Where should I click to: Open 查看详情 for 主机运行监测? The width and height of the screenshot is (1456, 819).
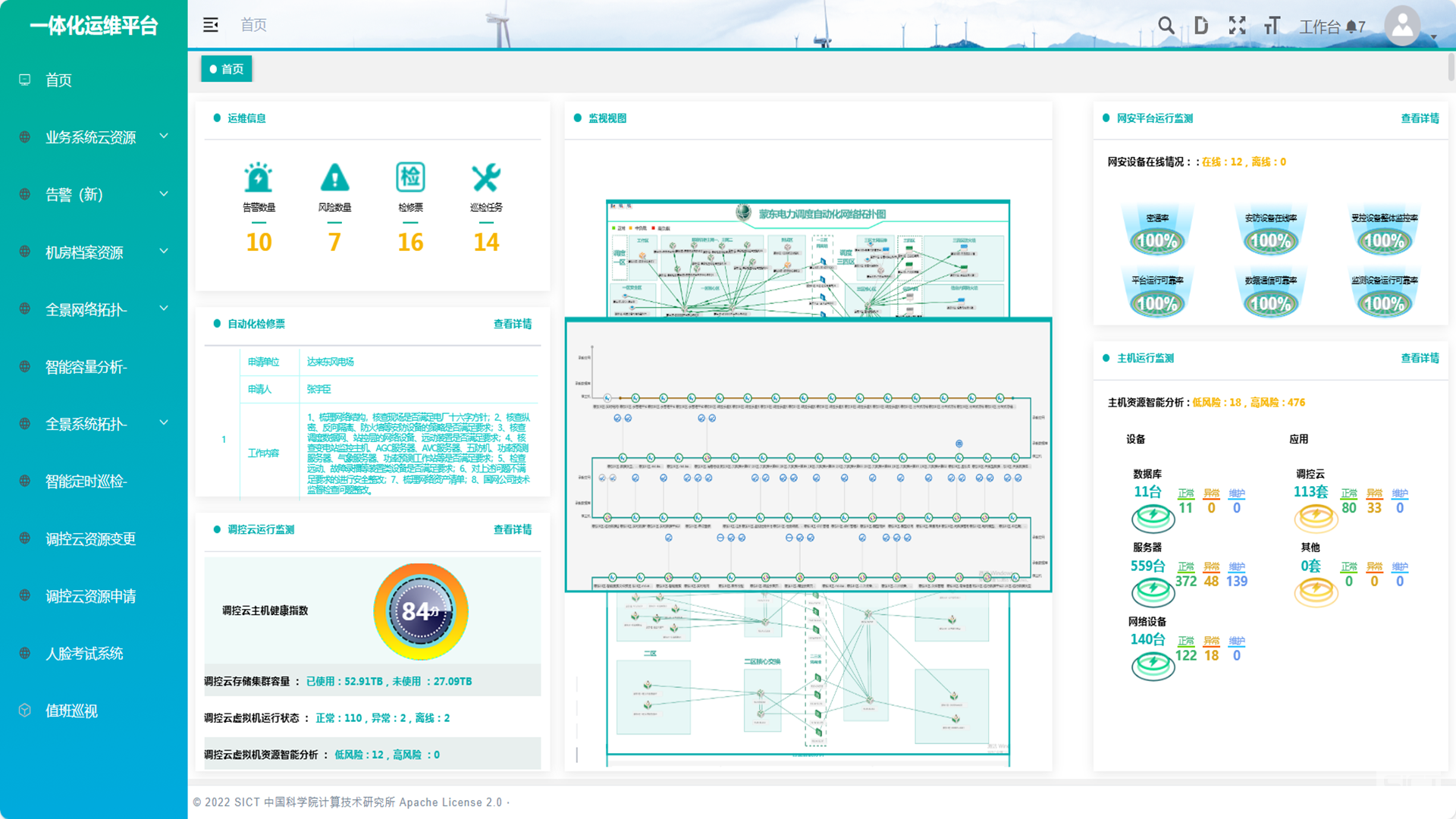[1420, 358]
